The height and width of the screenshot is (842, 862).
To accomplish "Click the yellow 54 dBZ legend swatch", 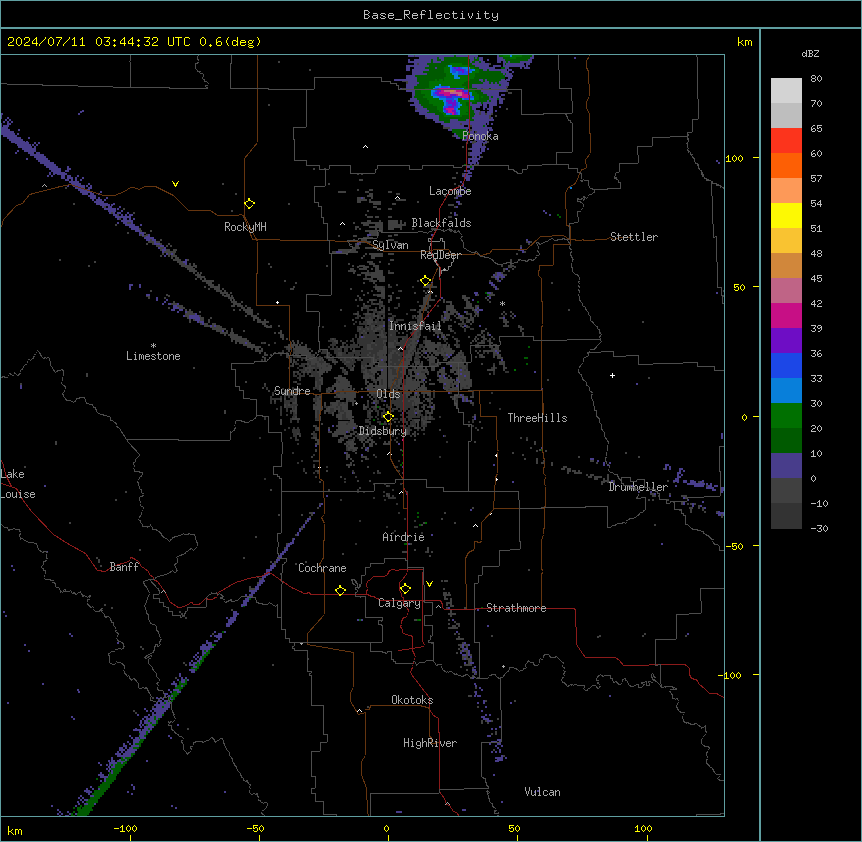I will [x=786, y=215].
